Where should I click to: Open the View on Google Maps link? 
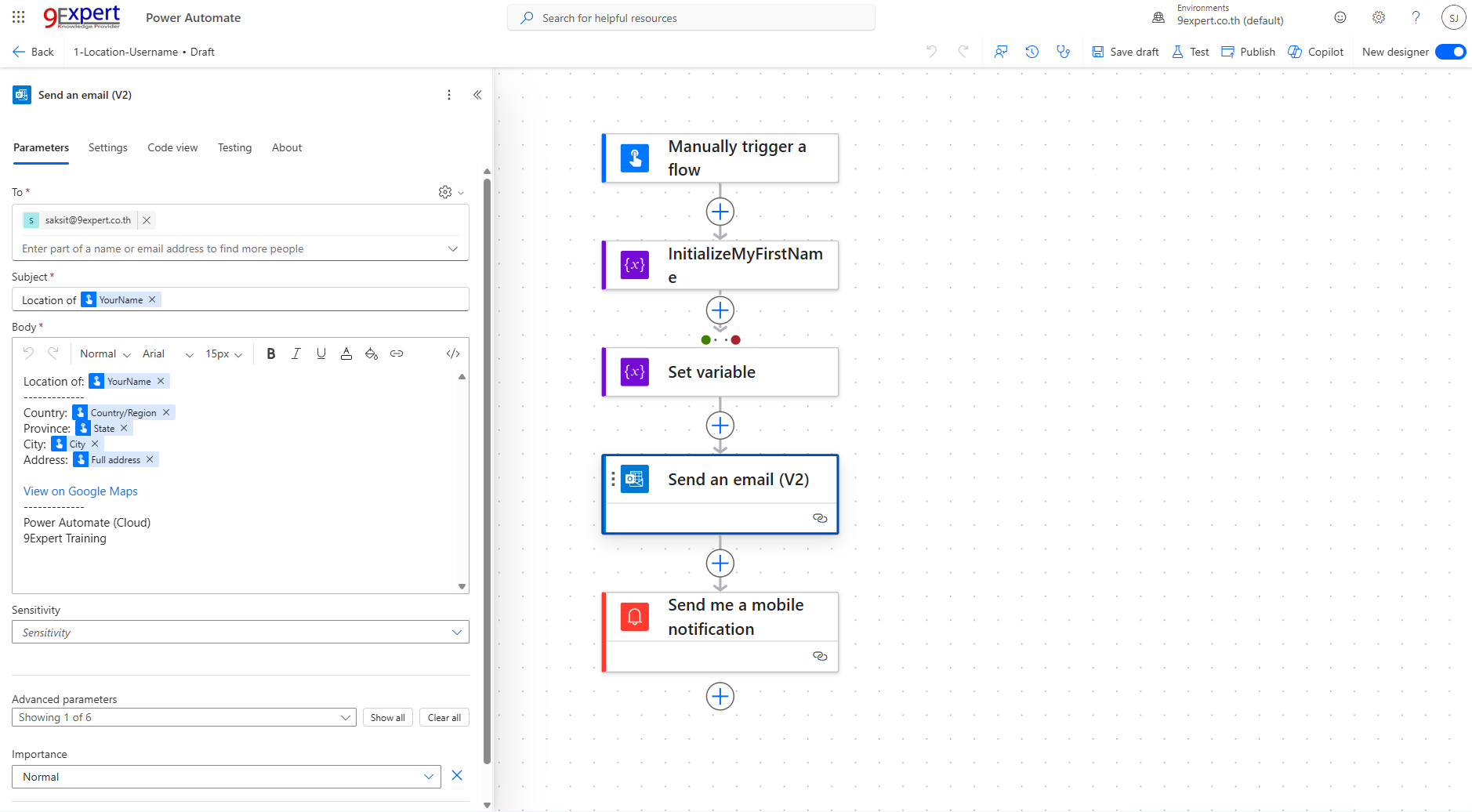pos(80,491)
